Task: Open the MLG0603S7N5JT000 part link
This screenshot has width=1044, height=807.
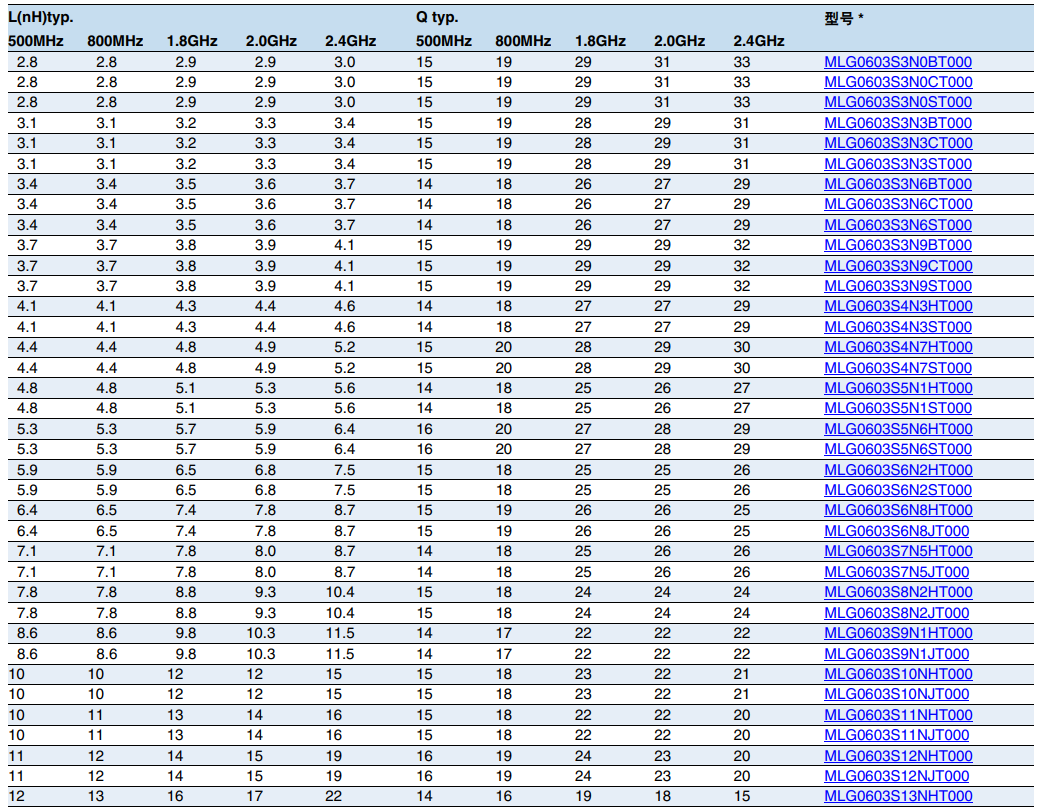Action: 896,571
